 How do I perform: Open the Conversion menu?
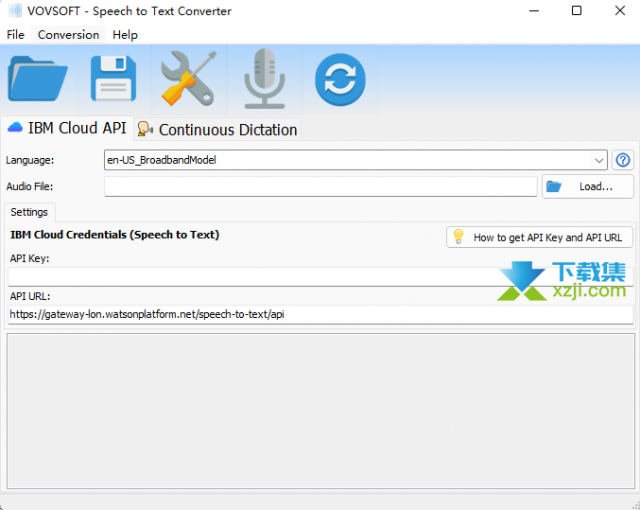point(68,35)
